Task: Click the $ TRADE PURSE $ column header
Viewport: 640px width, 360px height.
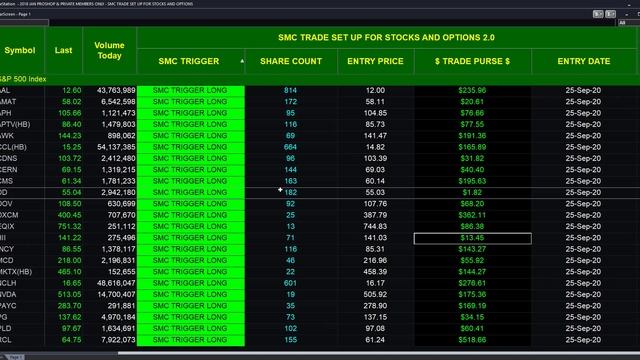Action: tap(472, 61)
